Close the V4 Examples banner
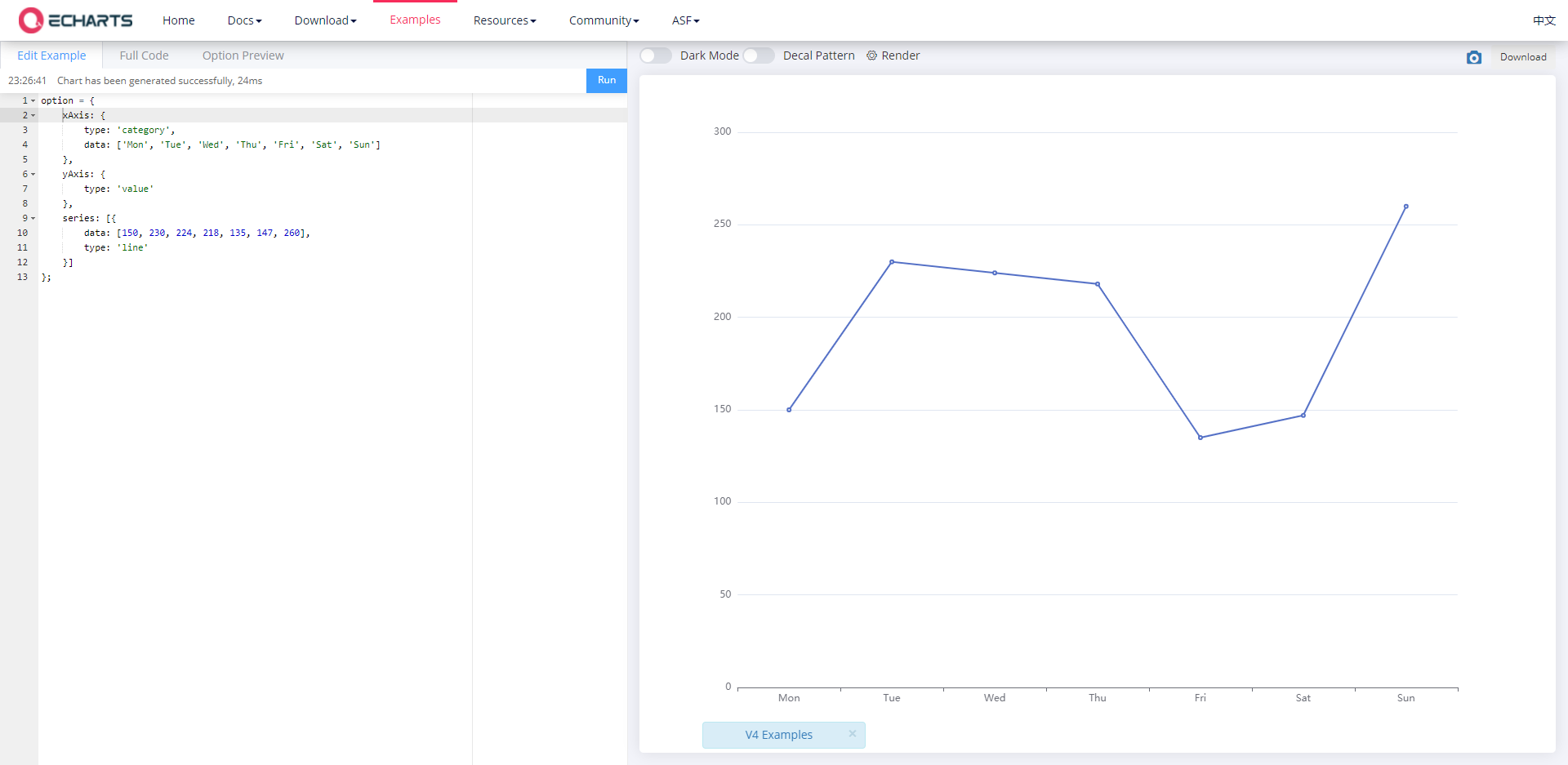Viewport: 1568px width, 765px height. tap(852, 734)
